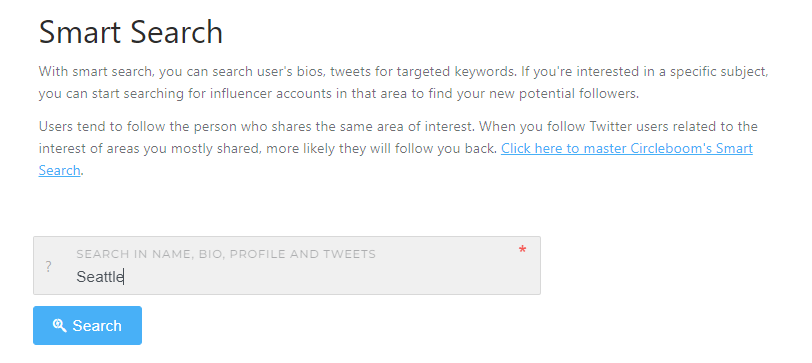Select the word Seattle in search box
Image resolution: width=812 pixels, height=363 pixels.
[100, 277]
